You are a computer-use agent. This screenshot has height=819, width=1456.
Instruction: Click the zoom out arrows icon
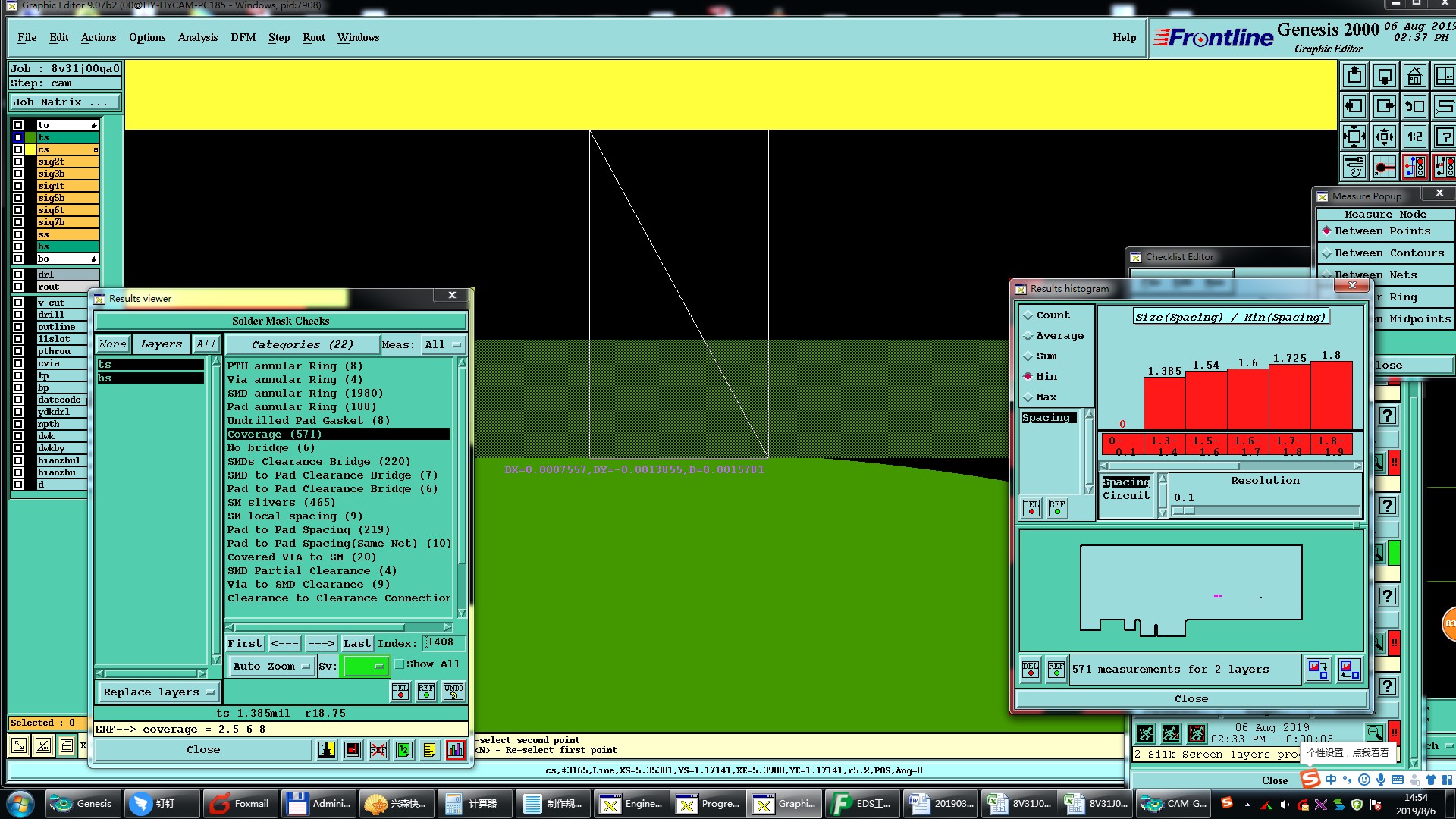click(1385, 136)
